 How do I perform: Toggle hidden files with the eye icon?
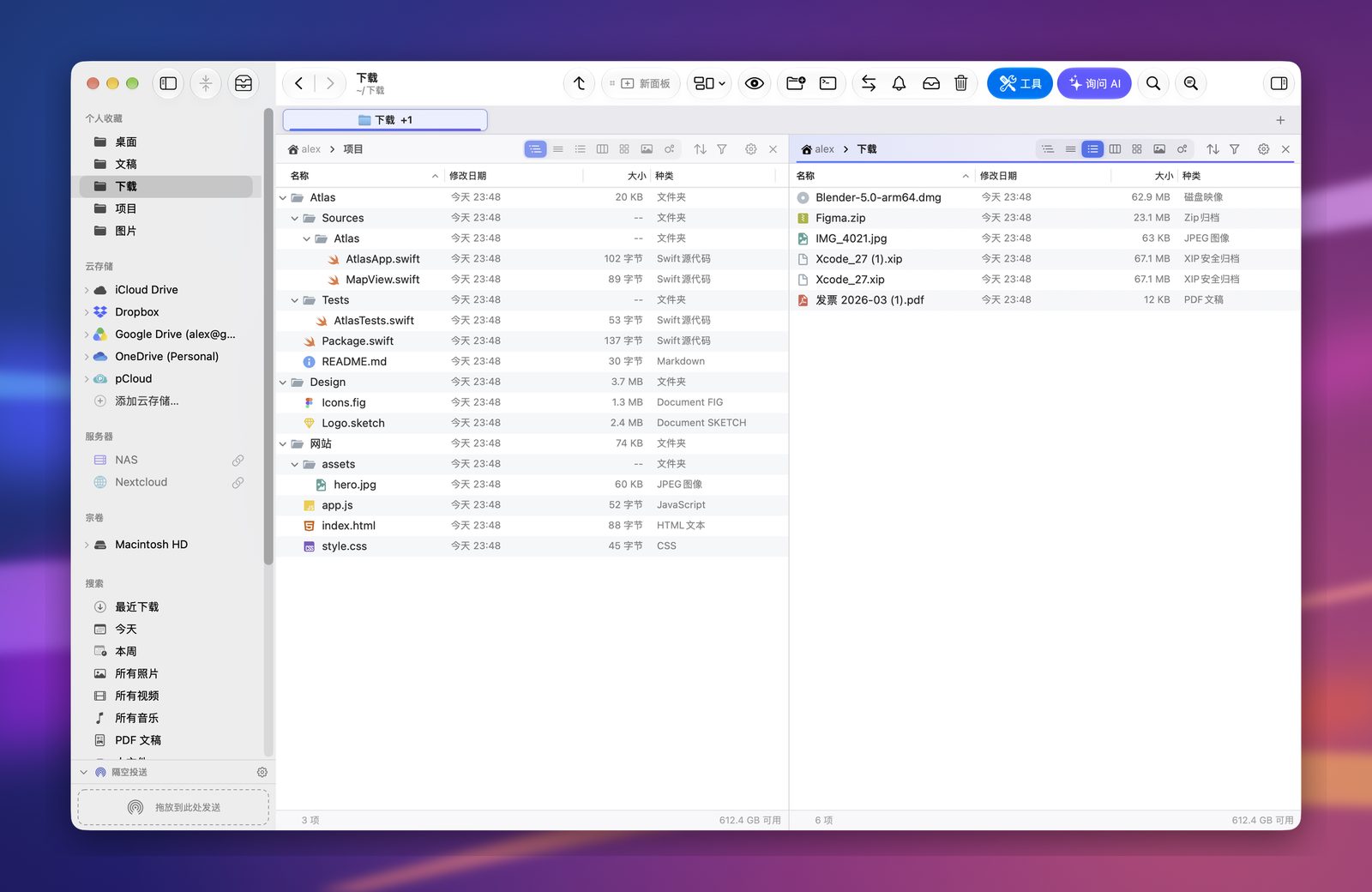755,83
